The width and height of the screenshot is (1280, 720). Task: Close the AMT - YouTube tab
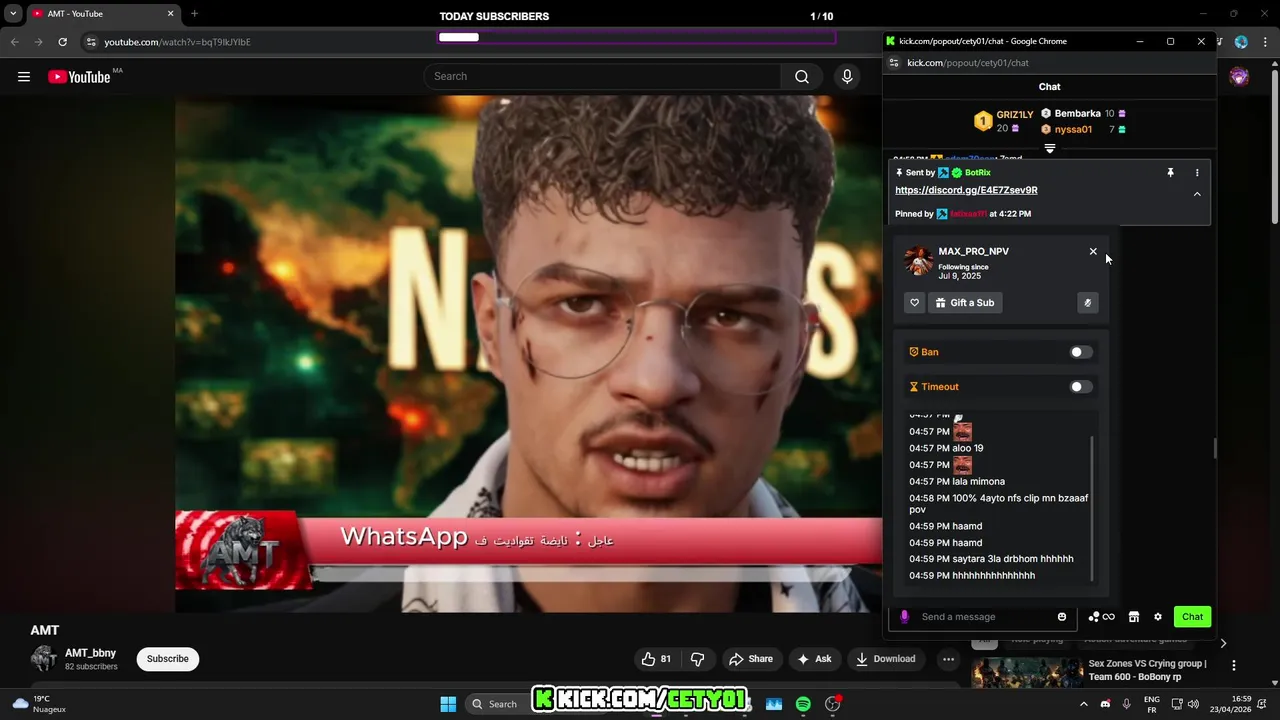tap(170, 14)
